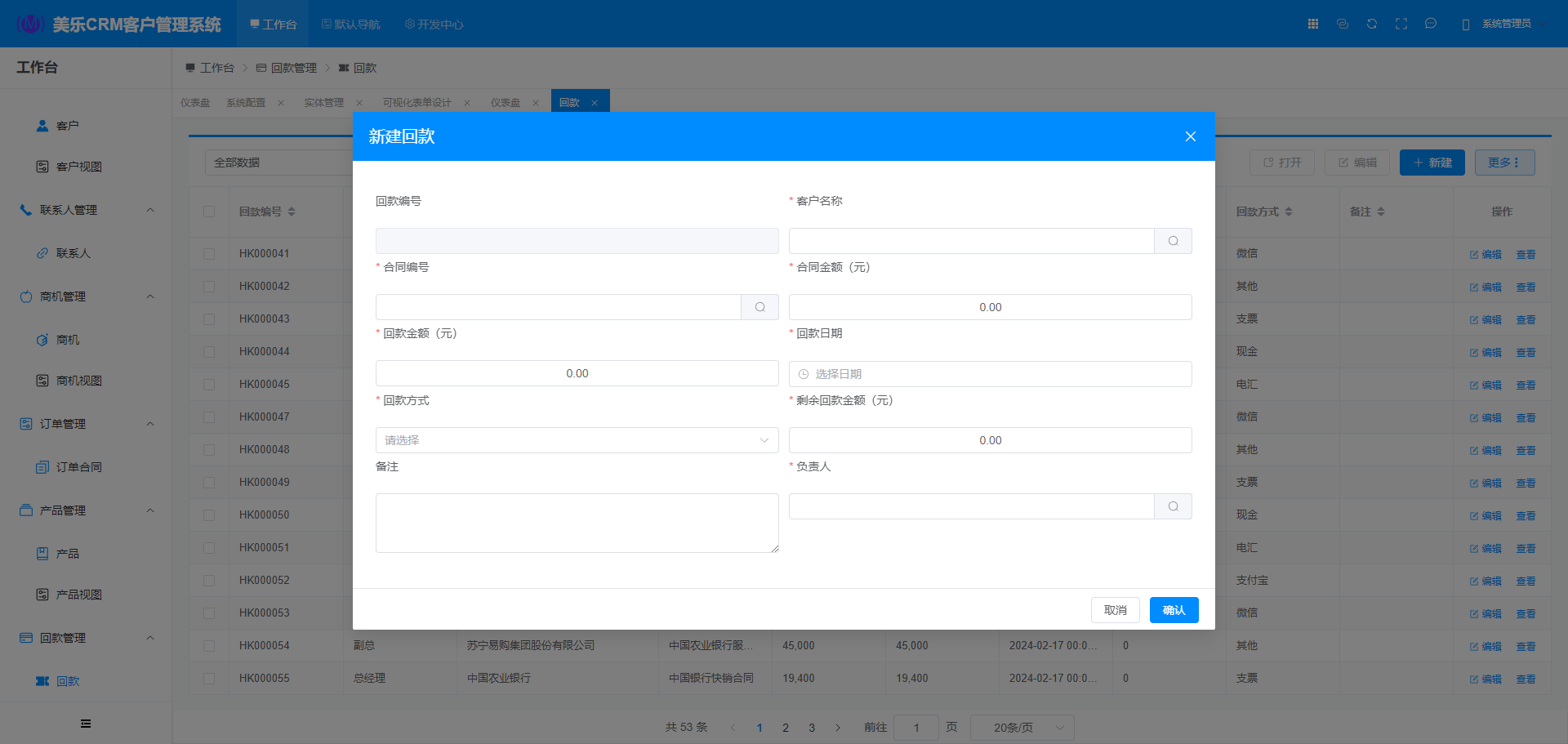
Task: Click the refresh icon in top bar
Action: pos(1372,24)
